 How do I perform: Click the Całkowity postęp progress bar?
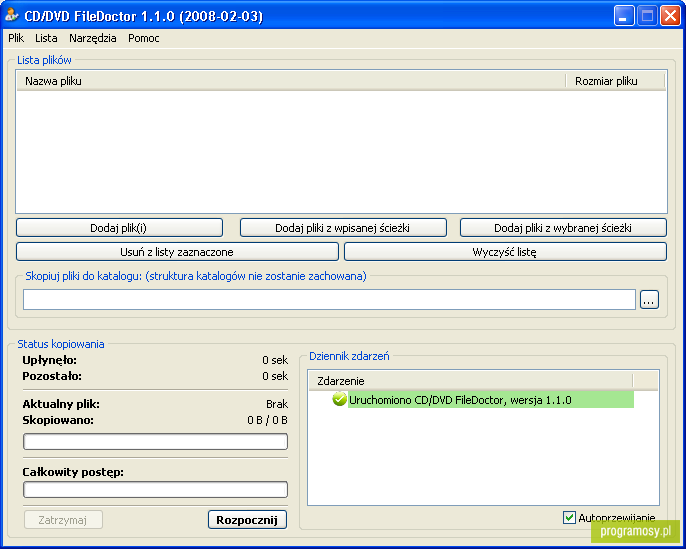(x=155, y=490)
